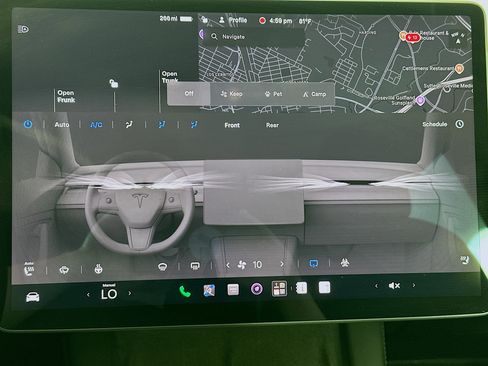488x366 pixels.
Task: Tap the 4:59 pm clock
Action: point(281,21)
